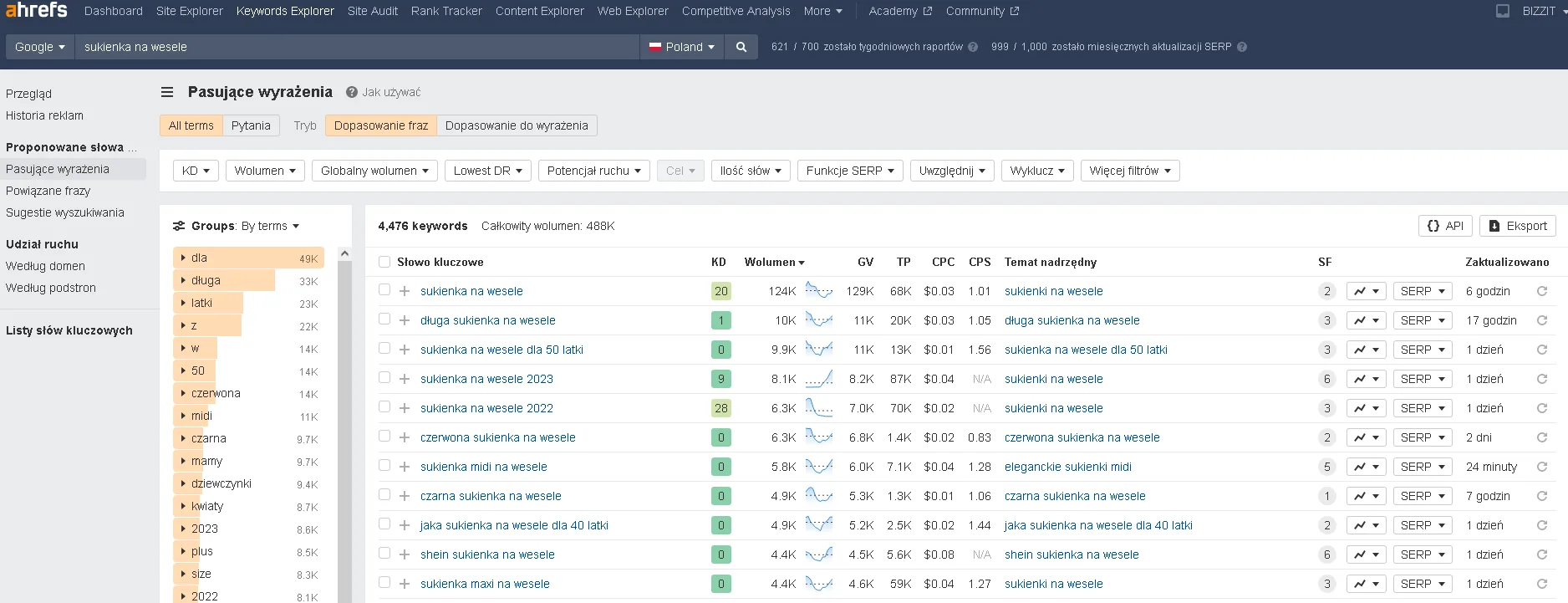Click help icon next to weekly reports count
Image resolution: width=1568 pixels, height=603 pixels.
click(x=973, y=47)
